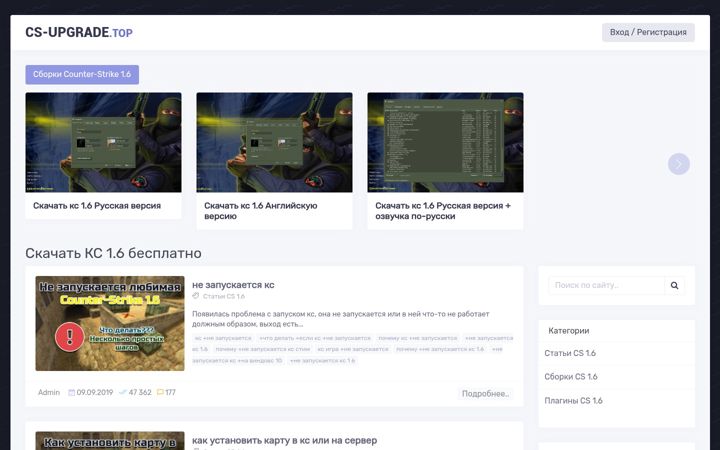Click the magnifier search icon
Viewport: 720px width, 450px height.
675,285
